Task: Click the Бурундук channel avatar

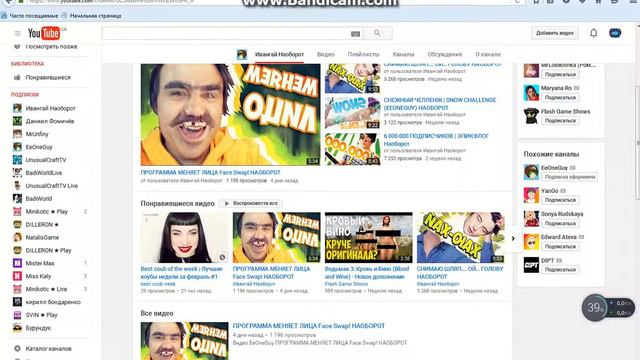Action: coord(17,328)
